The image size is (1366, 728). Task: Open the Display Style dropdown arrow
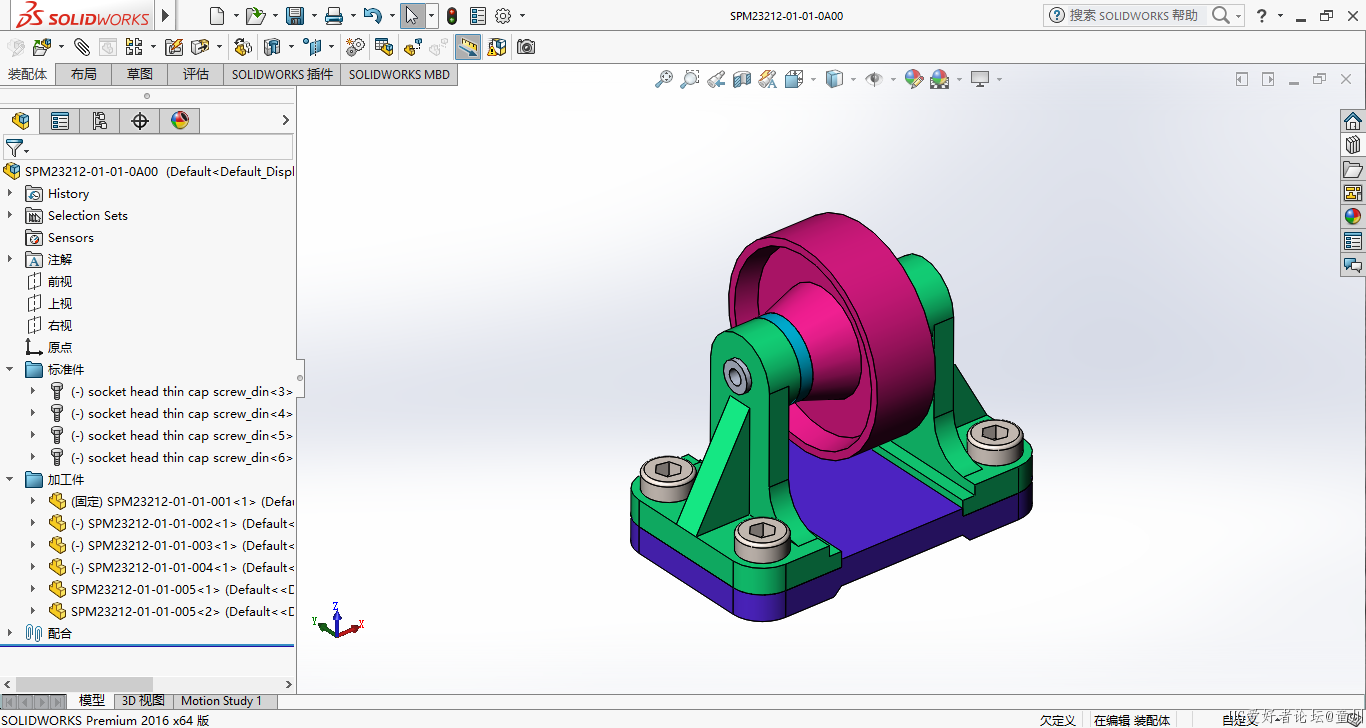853,79
